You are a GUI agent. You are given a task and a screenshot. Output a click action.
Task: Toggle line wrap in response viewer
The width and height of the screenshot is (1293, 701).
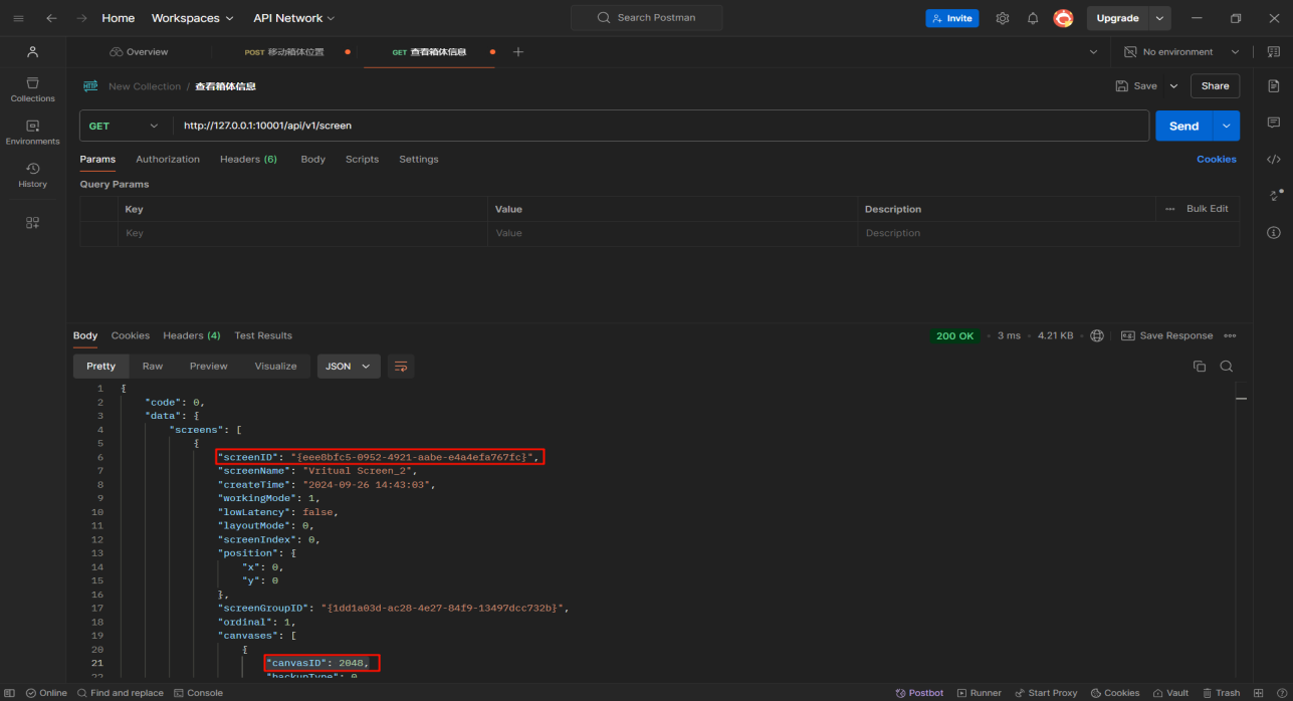tap(400, 366)
